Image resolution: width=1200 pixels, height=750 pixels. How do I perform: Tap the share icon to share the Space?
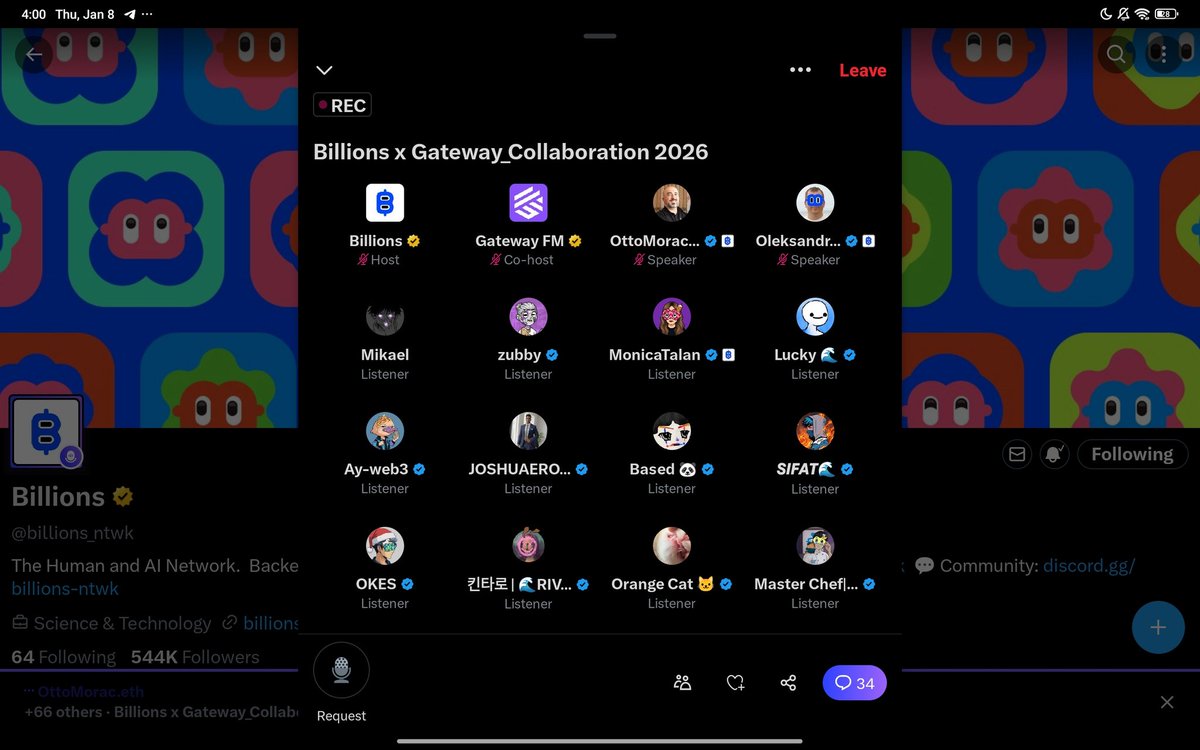click(788, 682)
